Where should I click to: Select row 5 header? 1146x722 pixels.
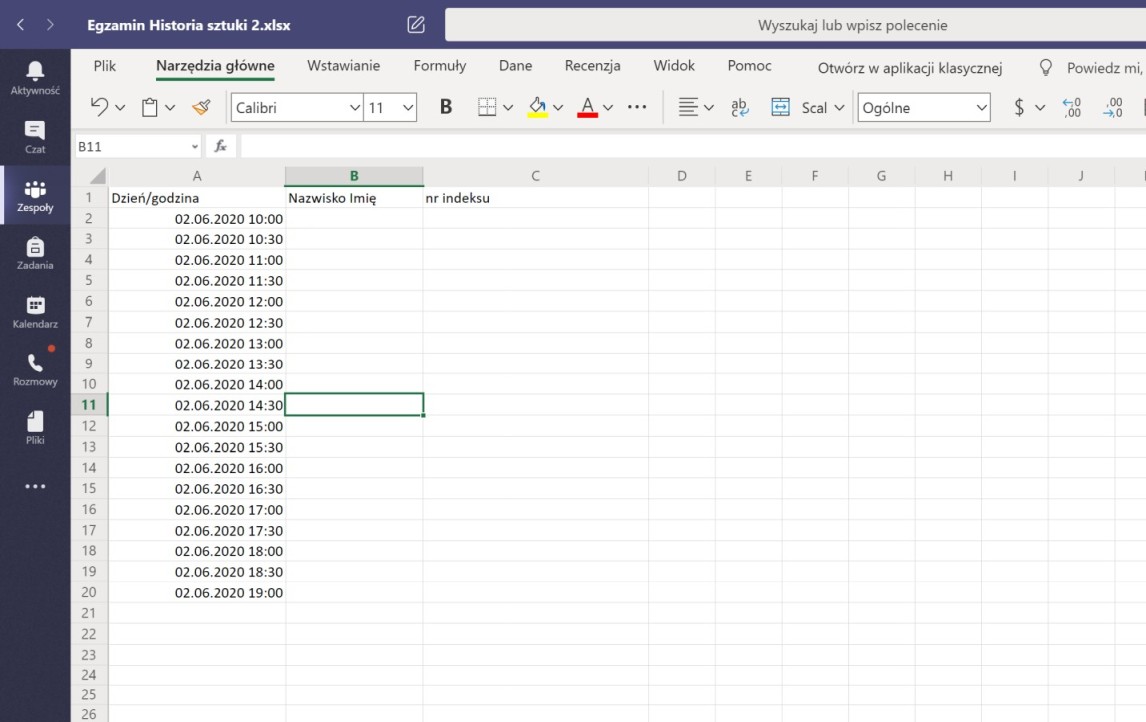point(88,281)
